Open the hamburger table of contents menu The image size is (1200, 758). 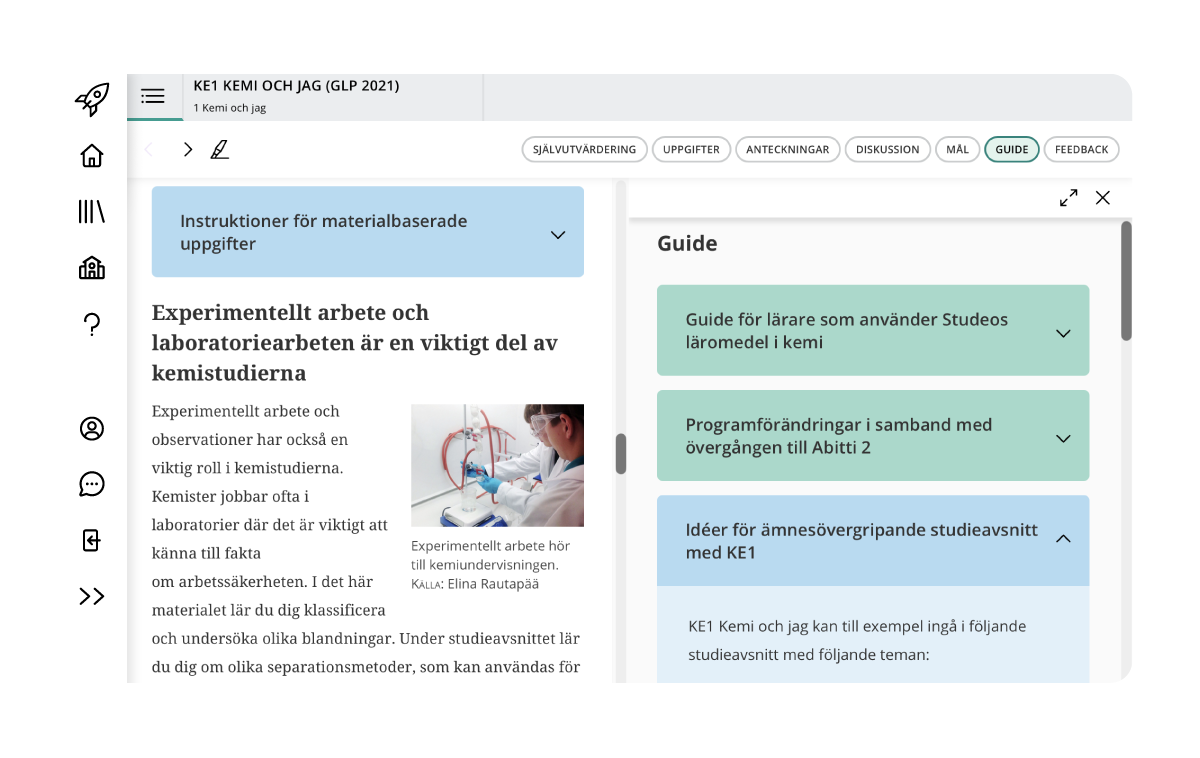click(154, 97)
